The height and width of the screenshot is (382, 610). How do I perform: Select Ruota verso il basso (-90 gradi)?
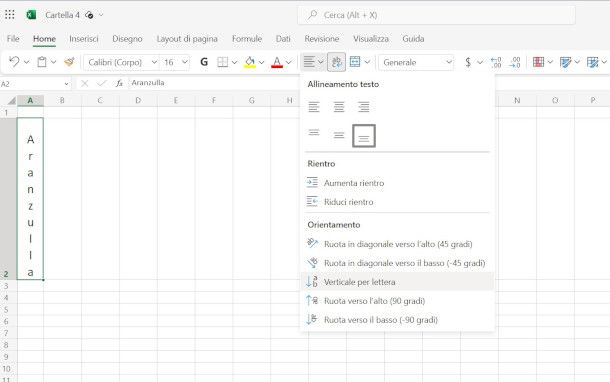(x=397, y=320)
